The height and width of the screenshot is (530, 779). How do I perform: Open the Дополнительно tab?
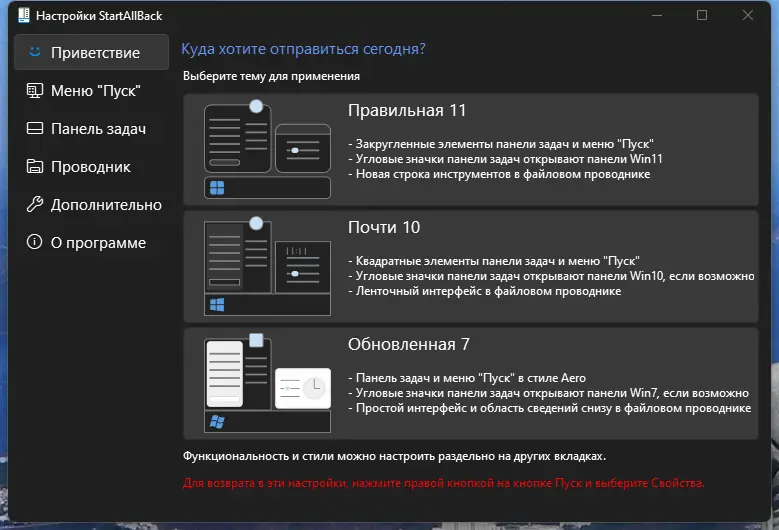pos(91,205)
